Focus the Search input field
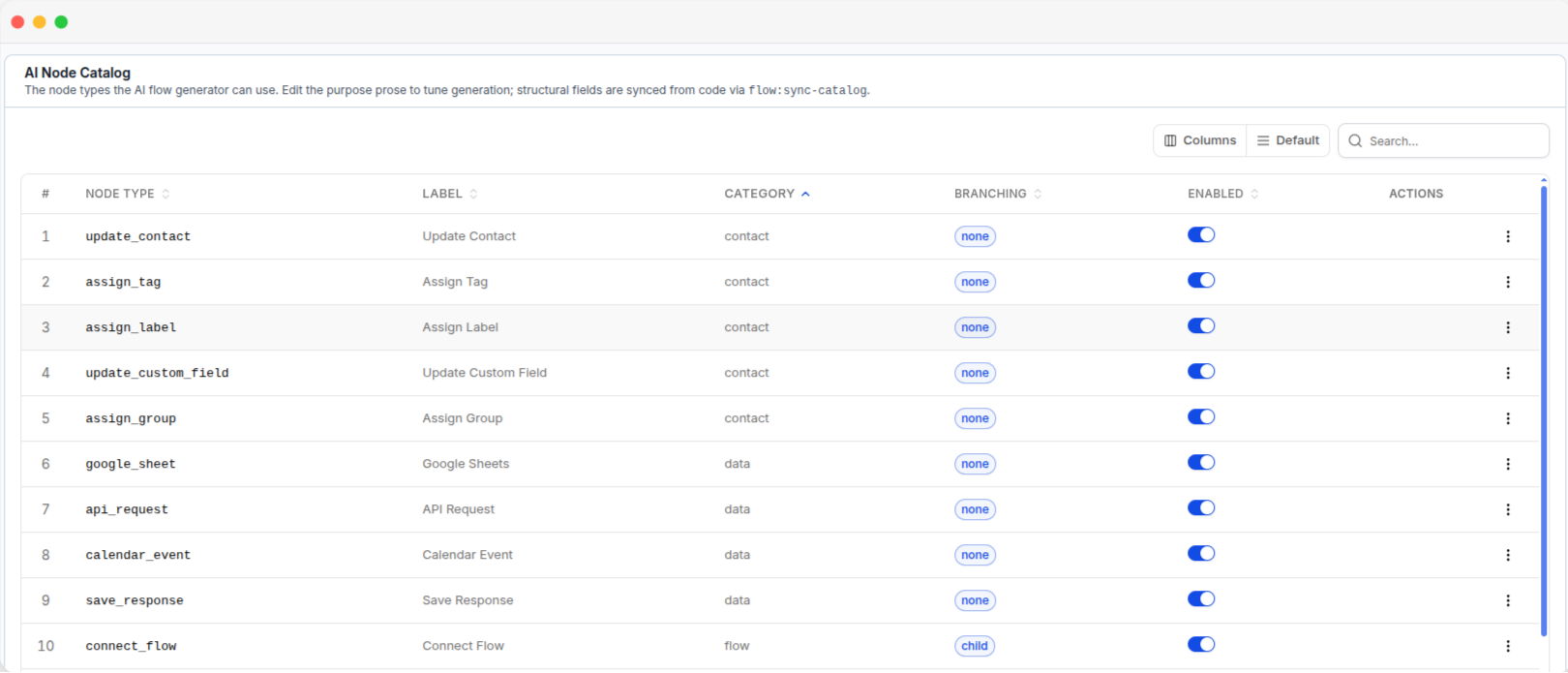 (x=1443, y=140)
